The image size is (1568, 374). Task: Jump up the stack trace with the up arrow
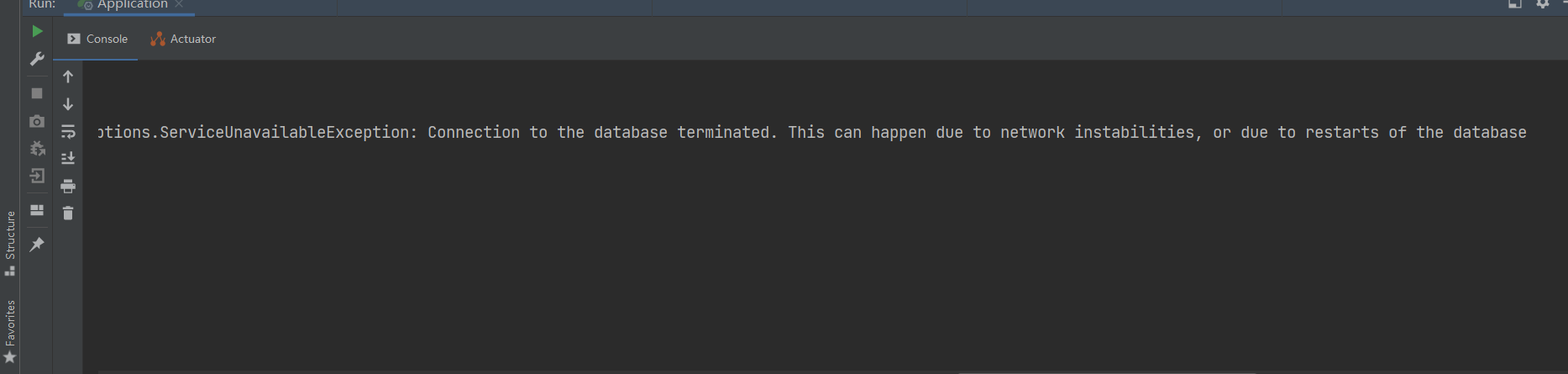pyautogui.click(x=68, y=76)
